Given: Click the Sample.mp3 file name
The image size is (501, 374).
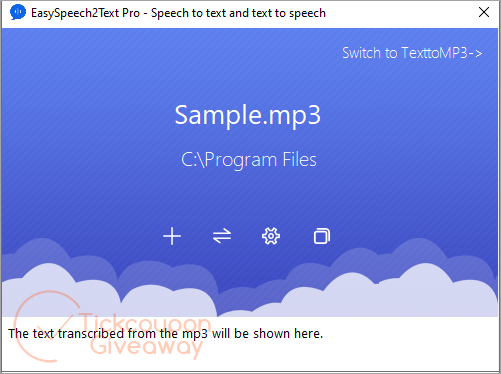Looking at the screenshot, I should tap(248, 115).
